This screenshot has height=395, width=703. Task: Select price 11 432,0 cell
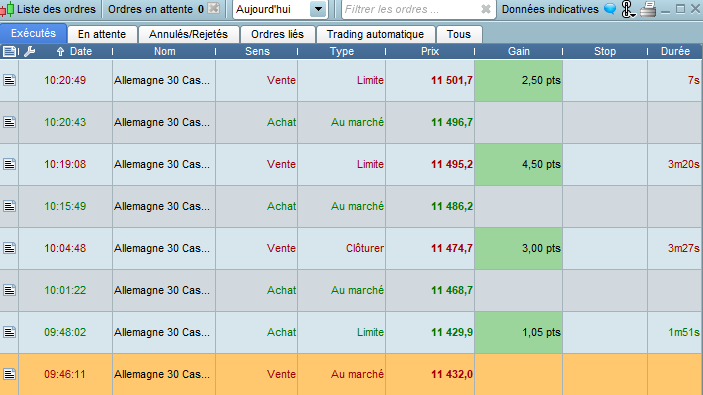(x=430, y=374)
